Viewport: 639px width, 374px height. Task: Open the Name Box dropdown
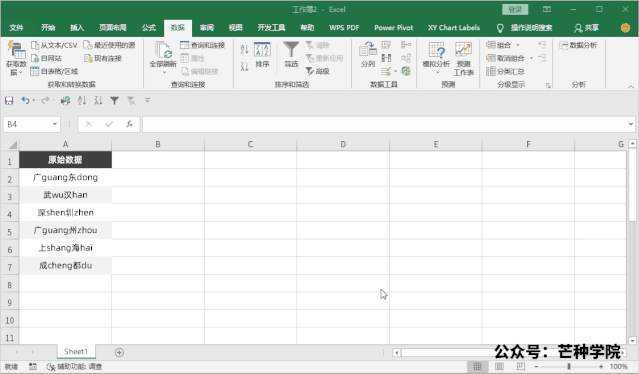tap(55, 124)
